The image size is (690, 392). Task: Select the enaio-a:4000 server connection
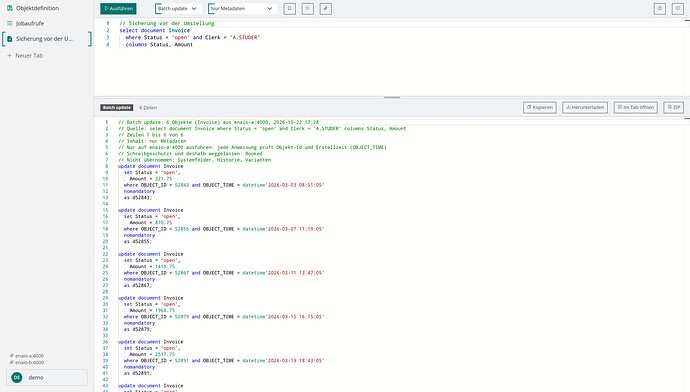click(27, 355)
